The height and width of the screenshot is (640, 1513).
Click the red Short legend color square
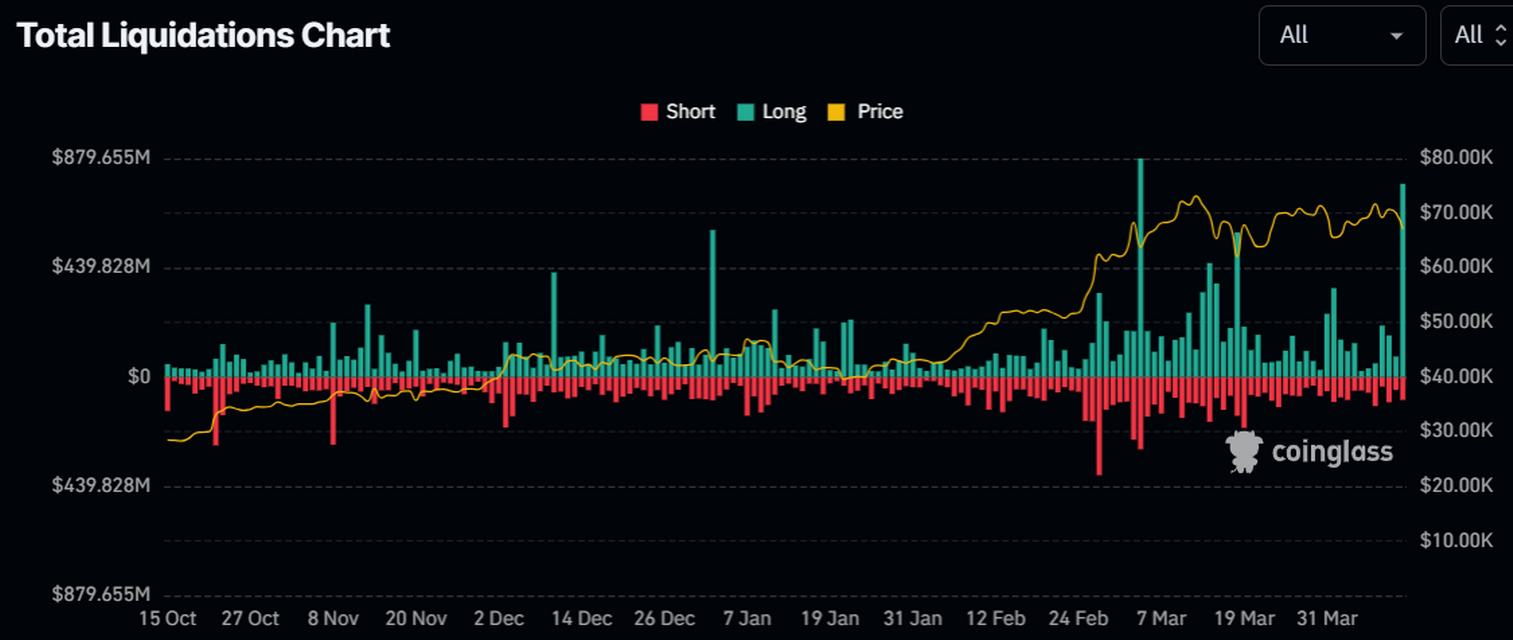pos(650,112)
